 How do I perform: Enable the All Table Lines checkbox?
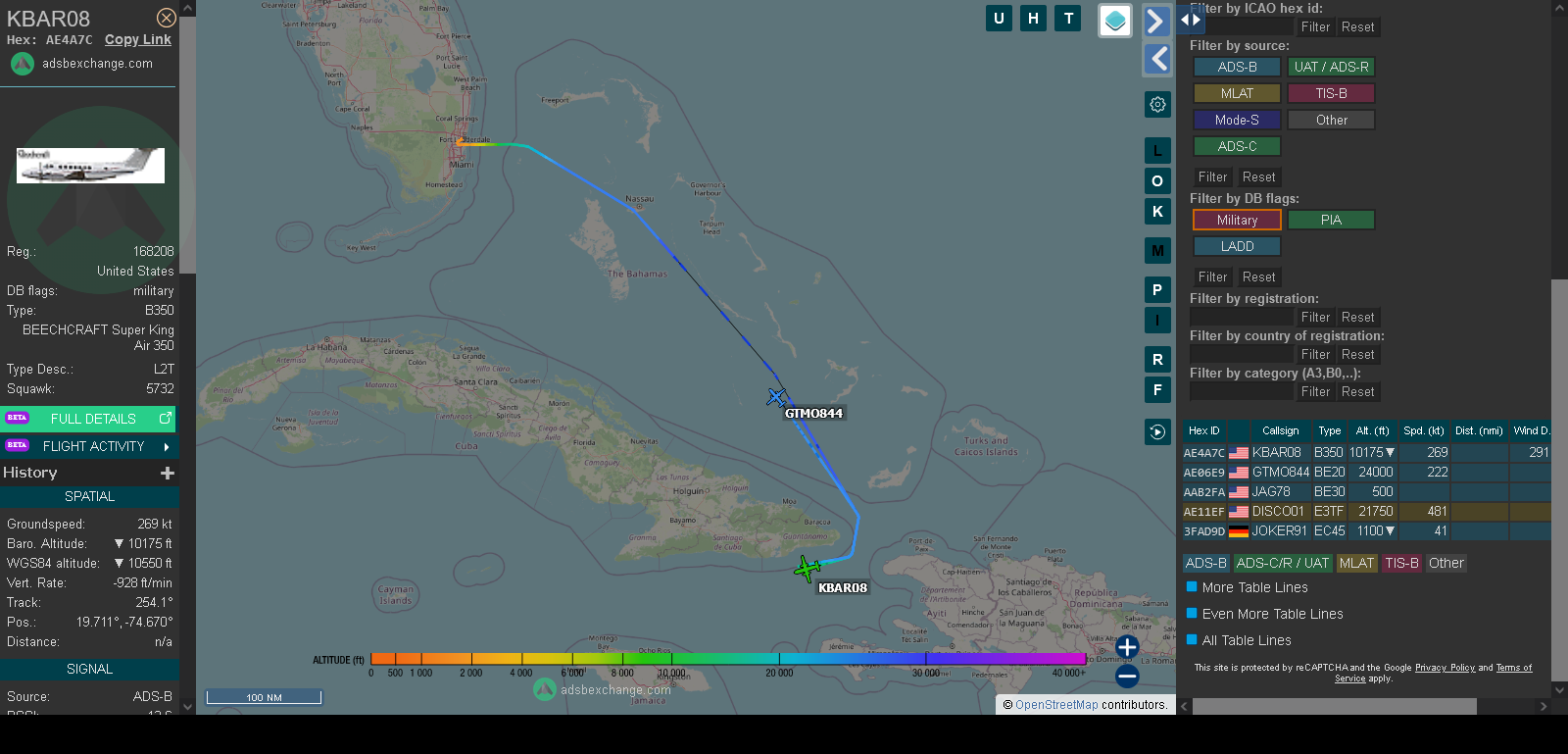pyautogui.click(x=1193, y=640)
